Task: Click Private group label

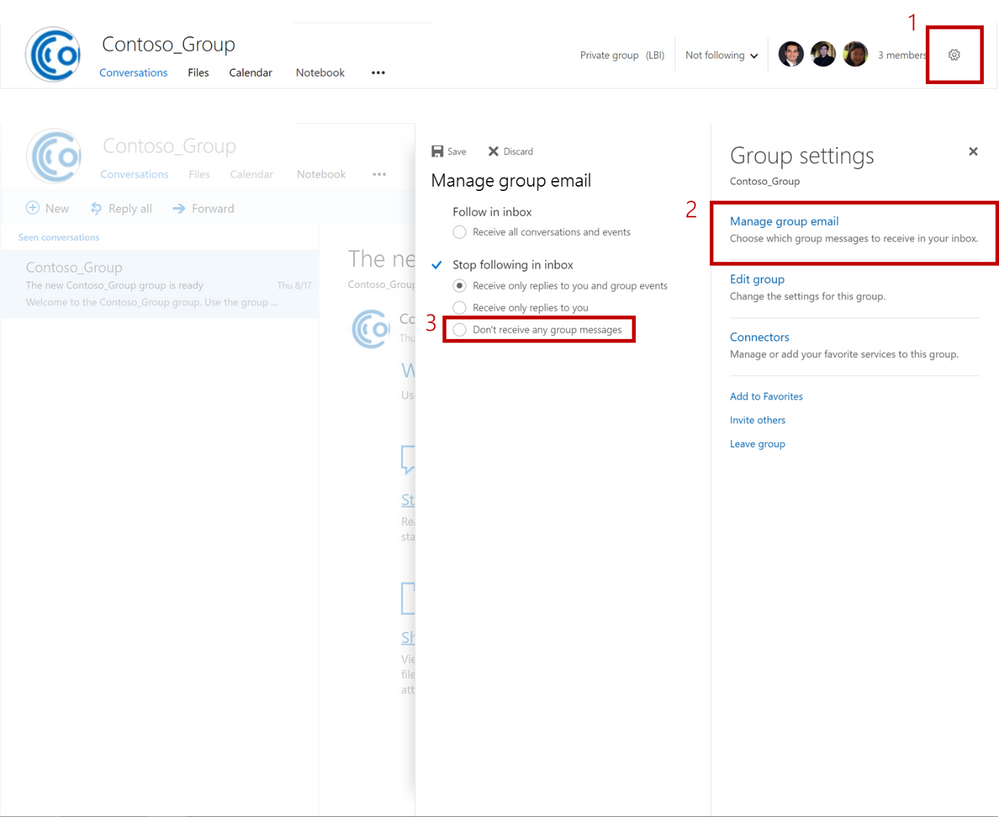Action: coord(609,55)
